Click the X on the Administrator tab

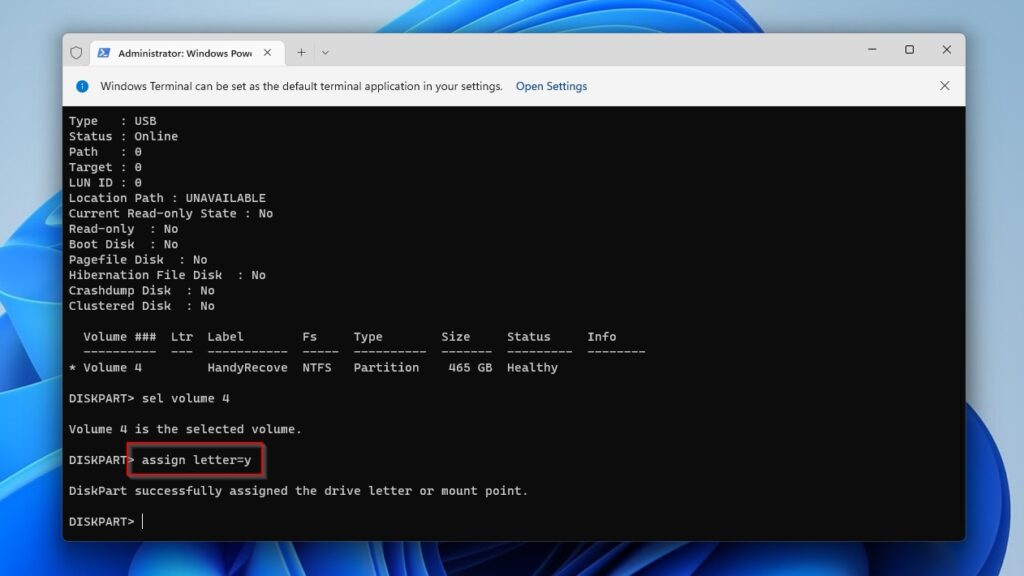[x=266, y=52]
